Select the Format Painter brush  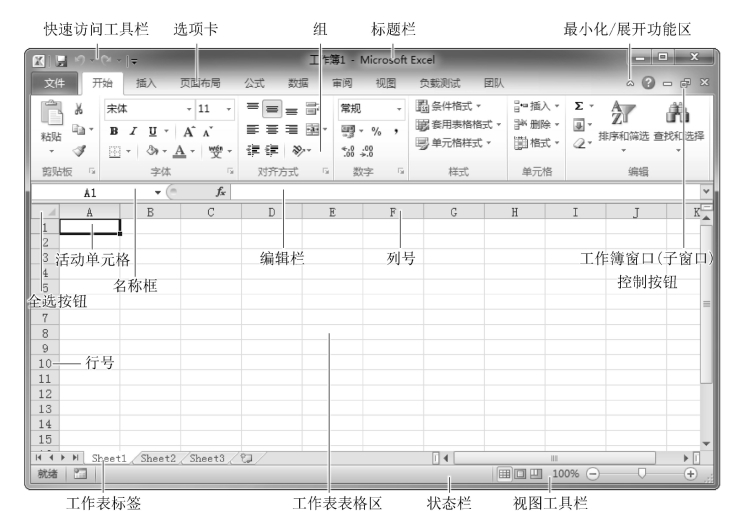79,151
